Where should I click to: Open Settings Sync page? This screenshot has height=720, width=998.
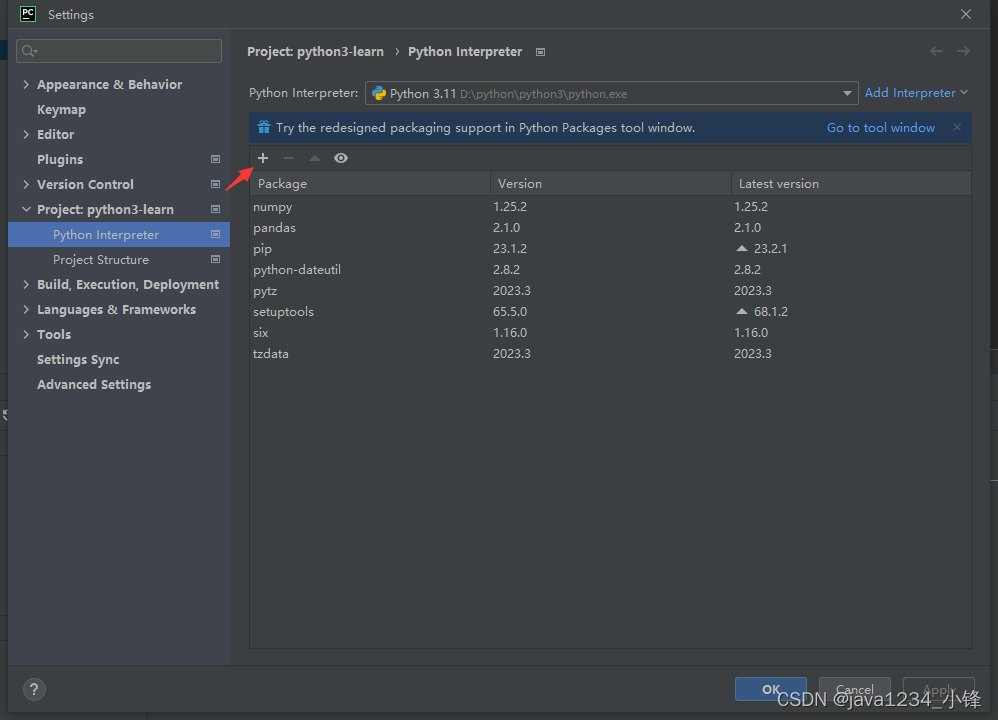[78, 360]
